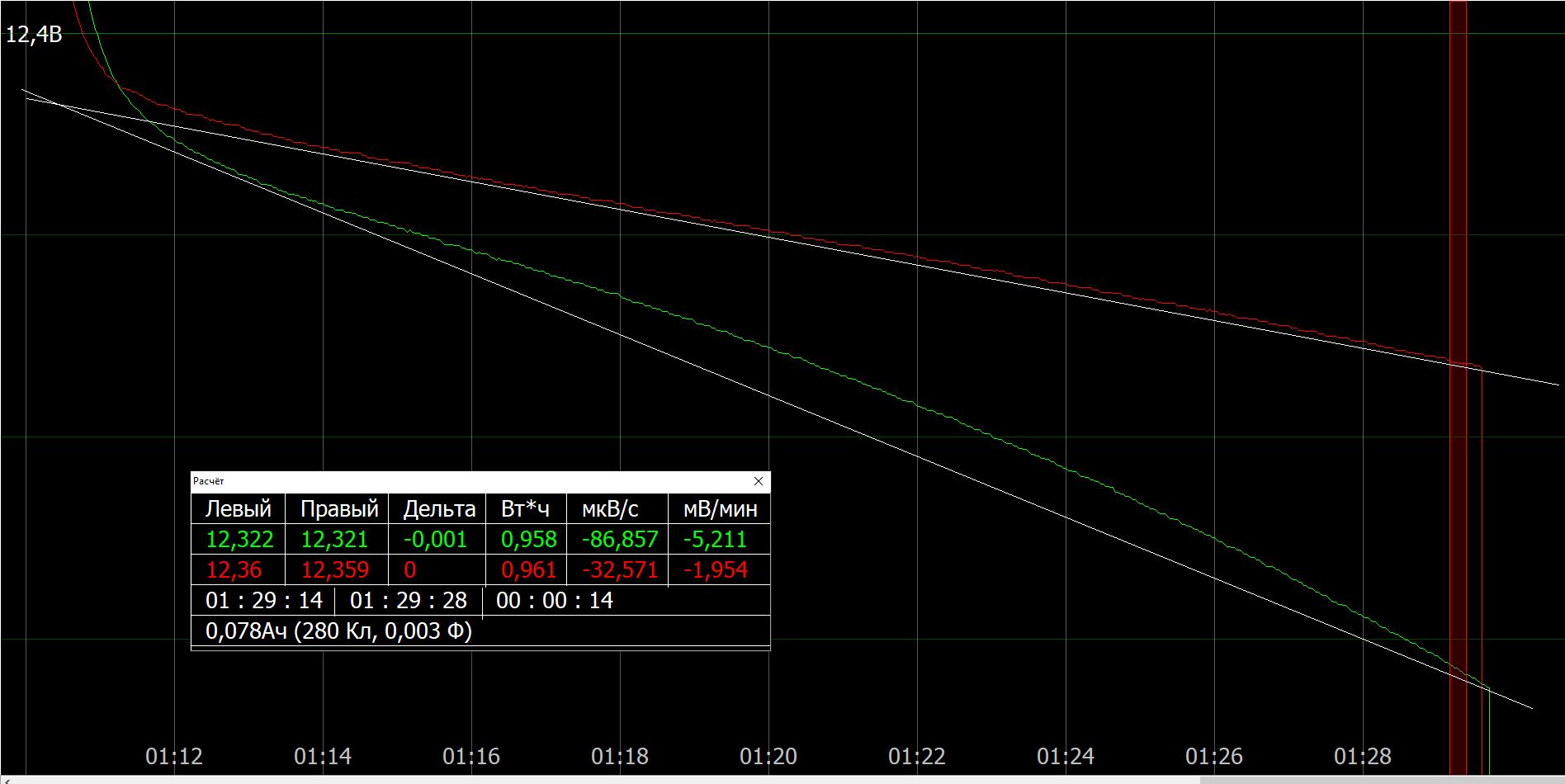This screenshot has height=784, width=1565.
Task: Click the scrollbar left arrow
Action: click(7, 780)
